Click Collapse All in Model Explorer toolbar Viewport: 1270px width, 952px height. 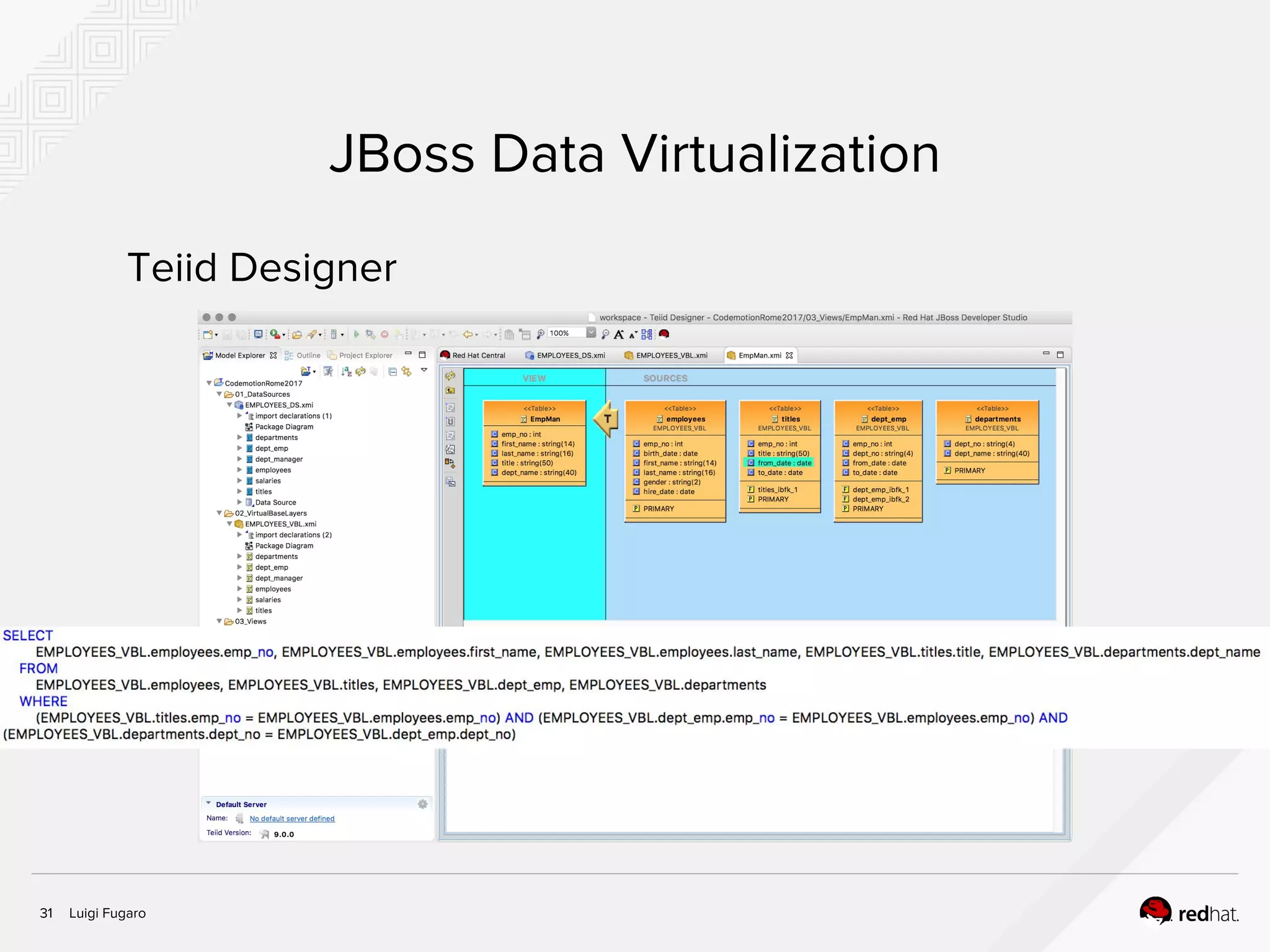click(393, 371)
